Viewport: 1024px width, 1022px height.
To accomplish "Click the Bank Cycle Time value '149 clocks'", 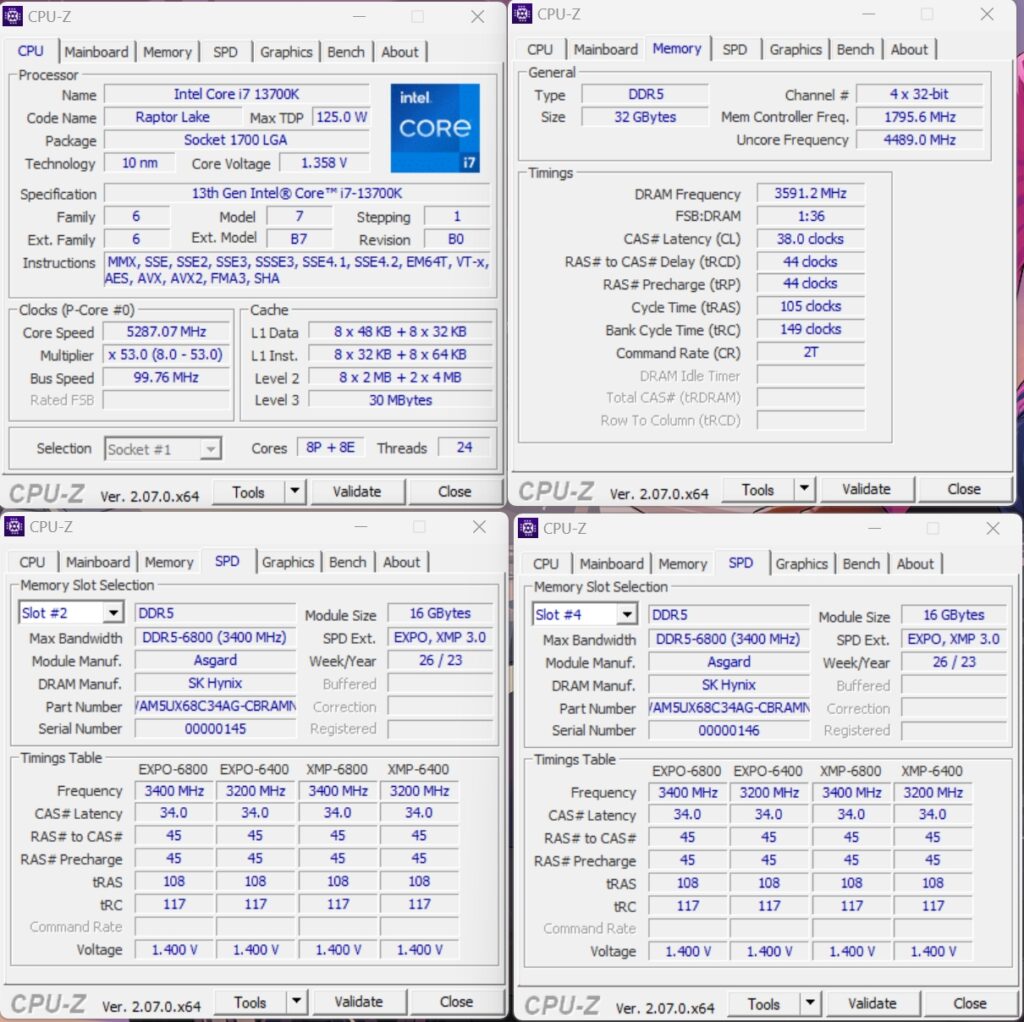I will tap(810, 329).
